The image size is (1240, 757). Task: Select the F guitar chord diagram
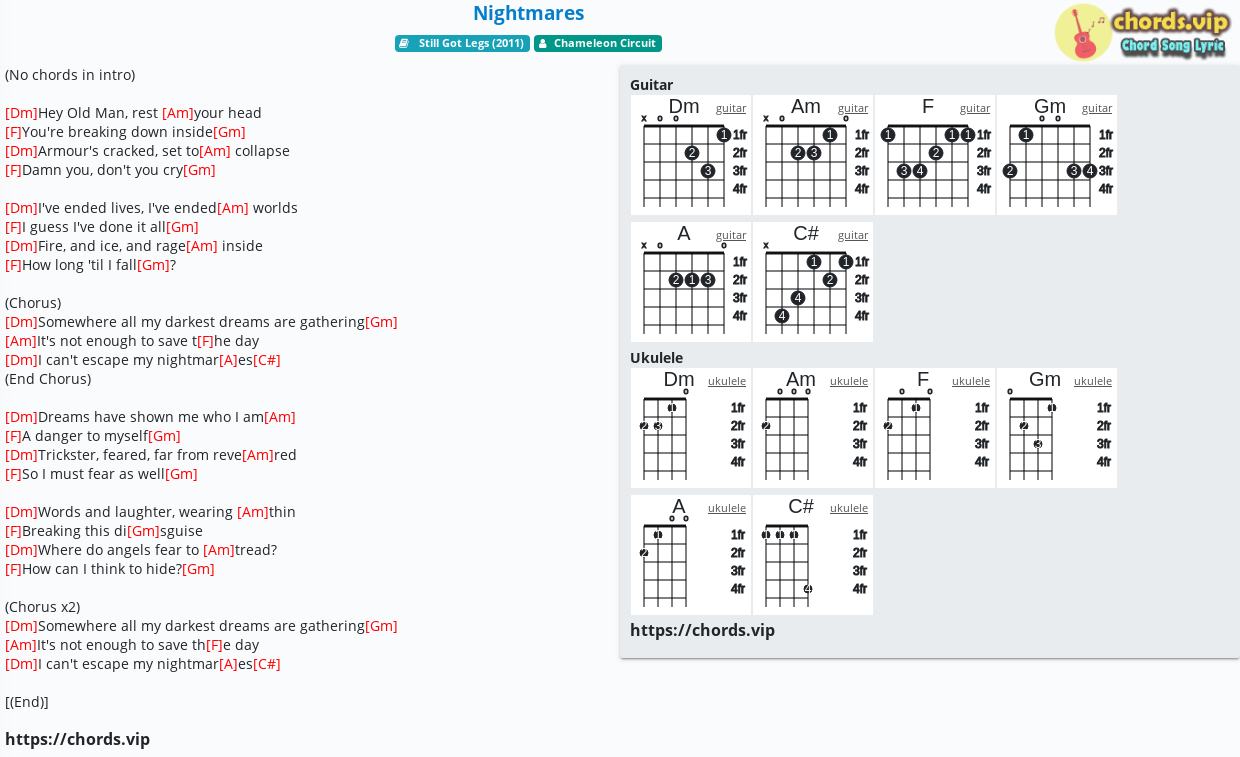click(x=935, y=155)
